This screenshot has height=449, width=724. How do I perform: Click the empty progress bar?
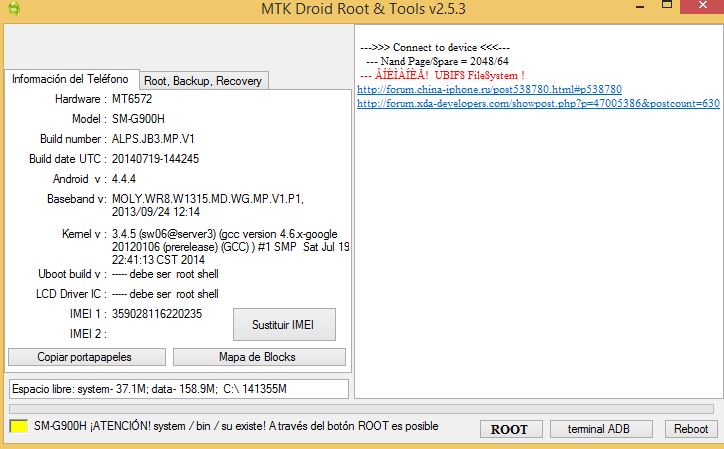point(360,408)
